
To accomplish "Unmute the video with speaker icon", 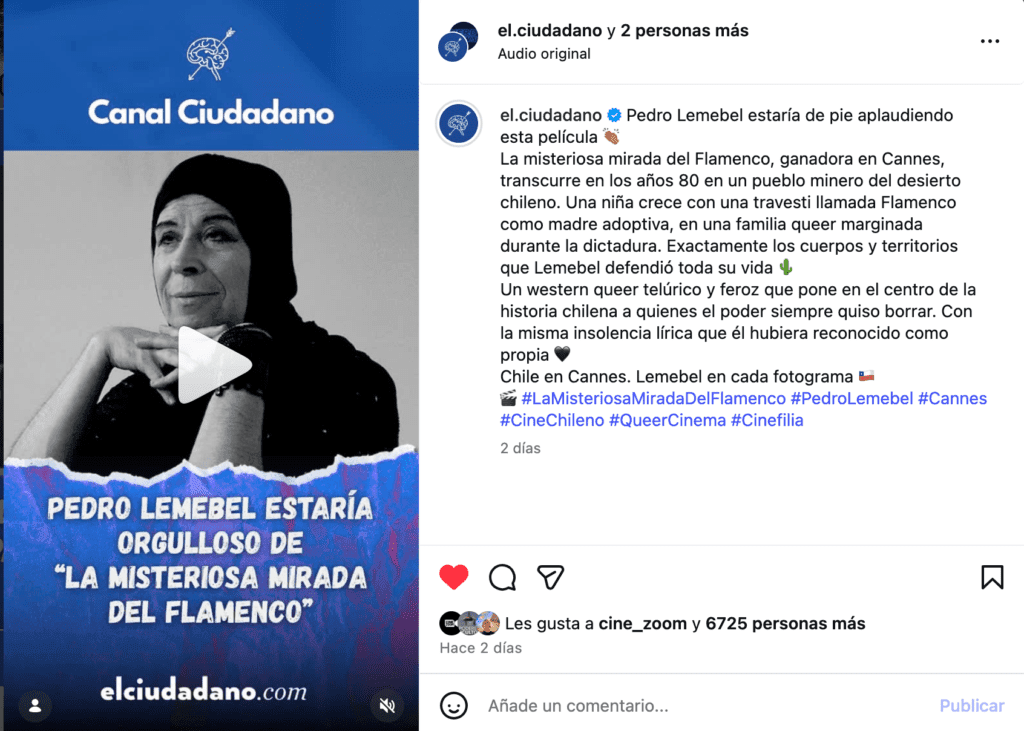I will pos(387,706).
